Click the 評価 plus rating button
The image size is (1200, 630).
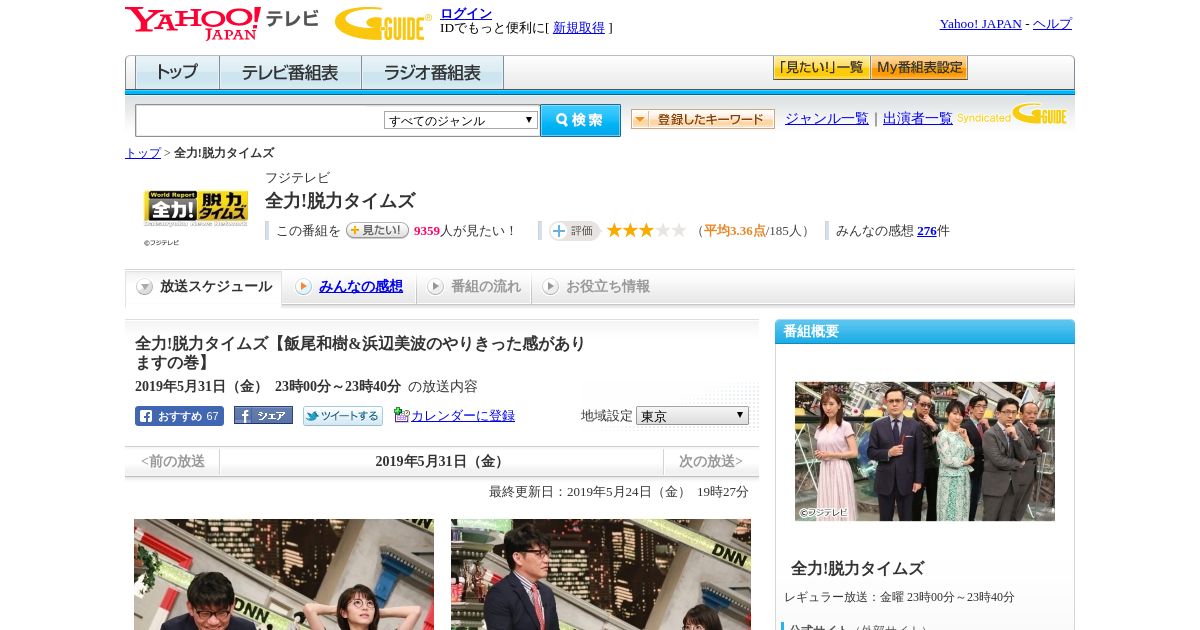[574, 231]
